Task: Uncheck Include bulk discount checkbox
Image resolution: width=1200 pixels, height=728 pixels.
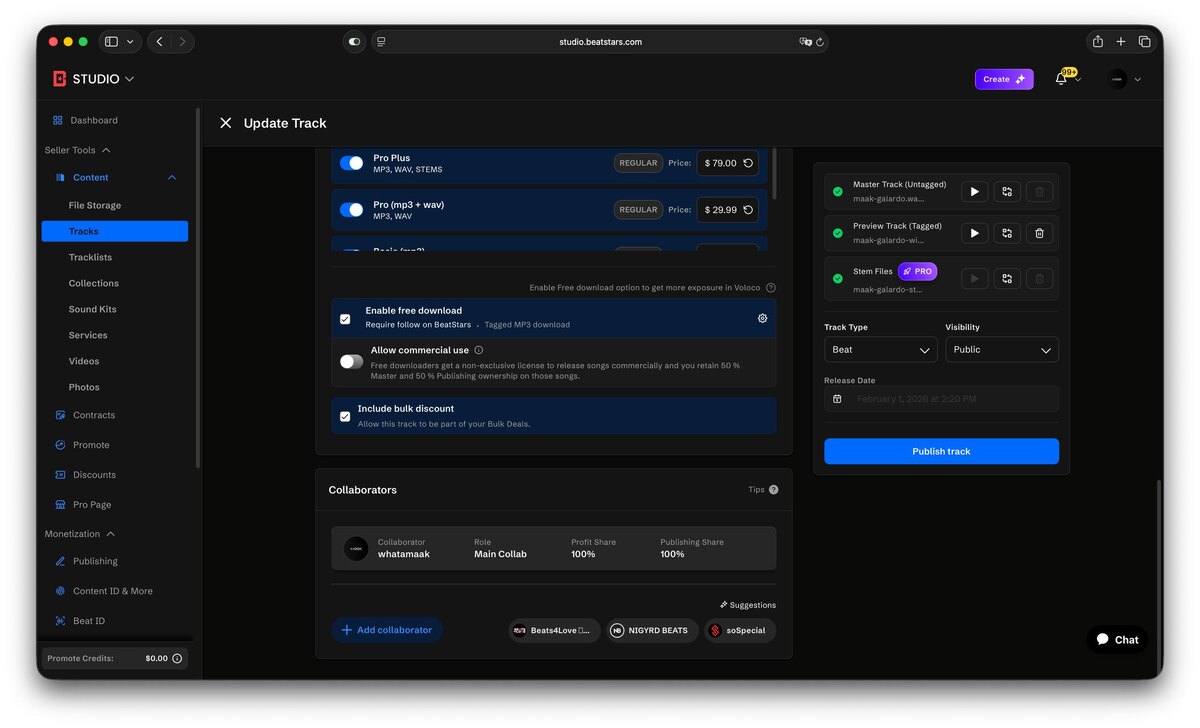Action: 345,416
